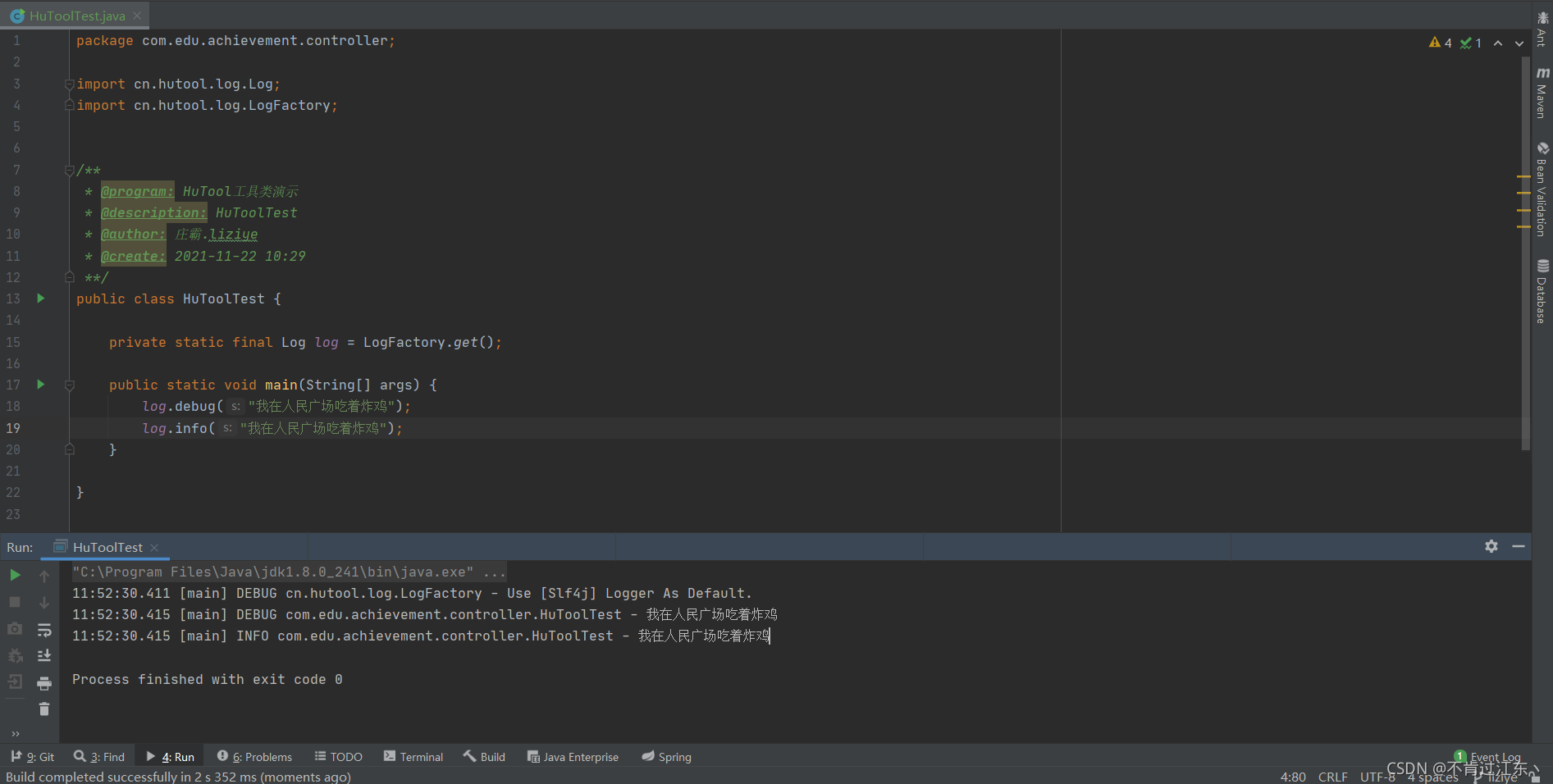The height and width of the screenshot is (784, 1553).
Task: Click the build completed status message
Action: (178, 777)
